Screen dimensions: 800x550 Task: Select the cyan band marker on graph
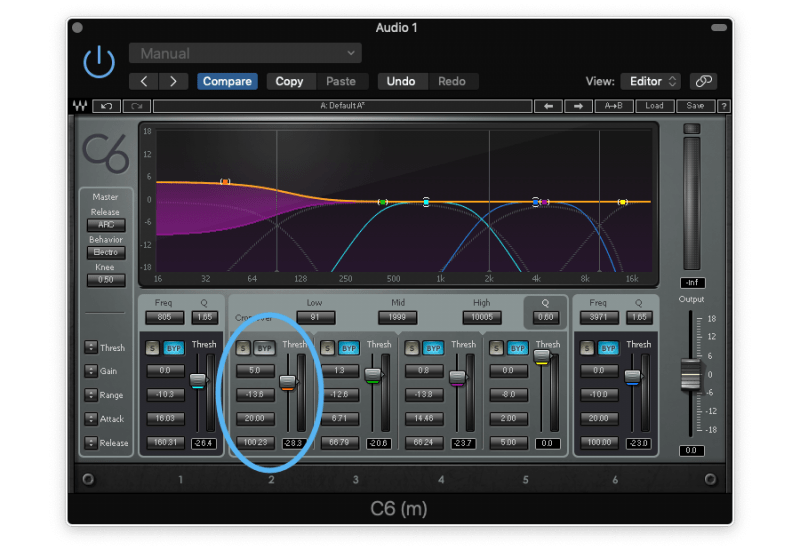tap(426, 202)
